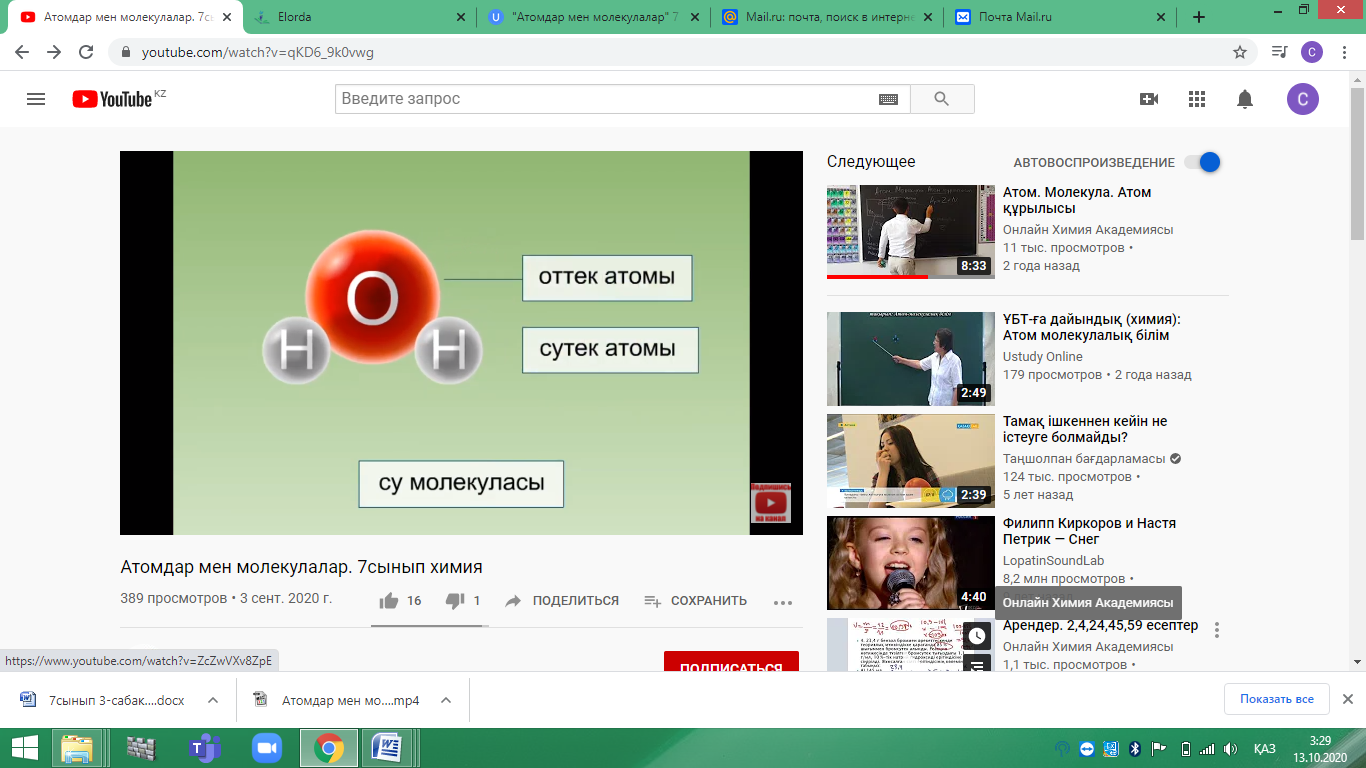The width and height of the screenshot is (1366, 768).
Task: Switch the КАЗ input language
Action: 1264,749
